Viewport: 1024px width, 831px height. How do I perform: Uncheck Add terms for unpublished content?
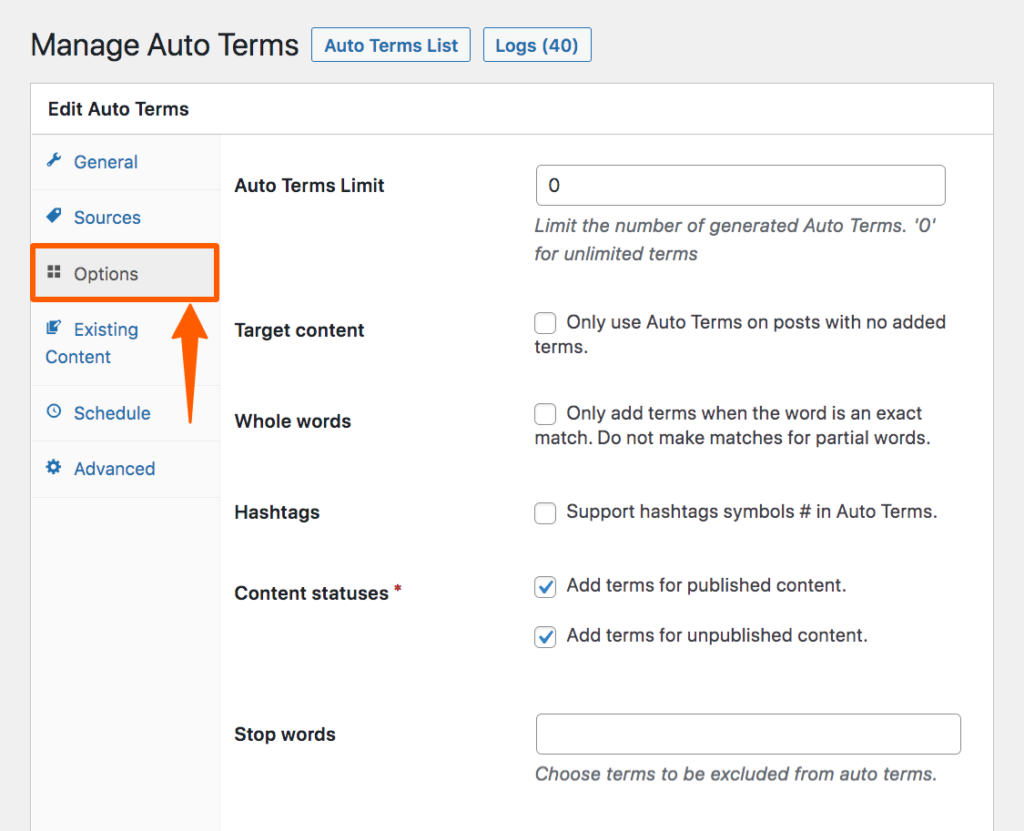(x=545, y=637)
